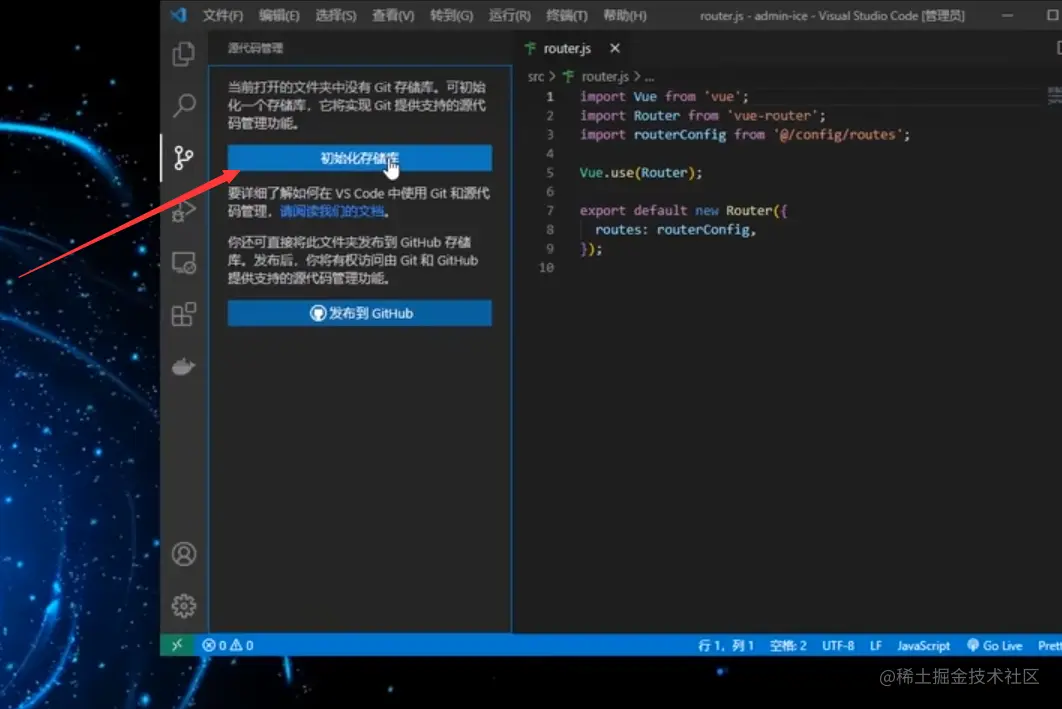Click export default new Router on line 7
This screenshot has width=1062, height=709.
[x=675, y=211]
